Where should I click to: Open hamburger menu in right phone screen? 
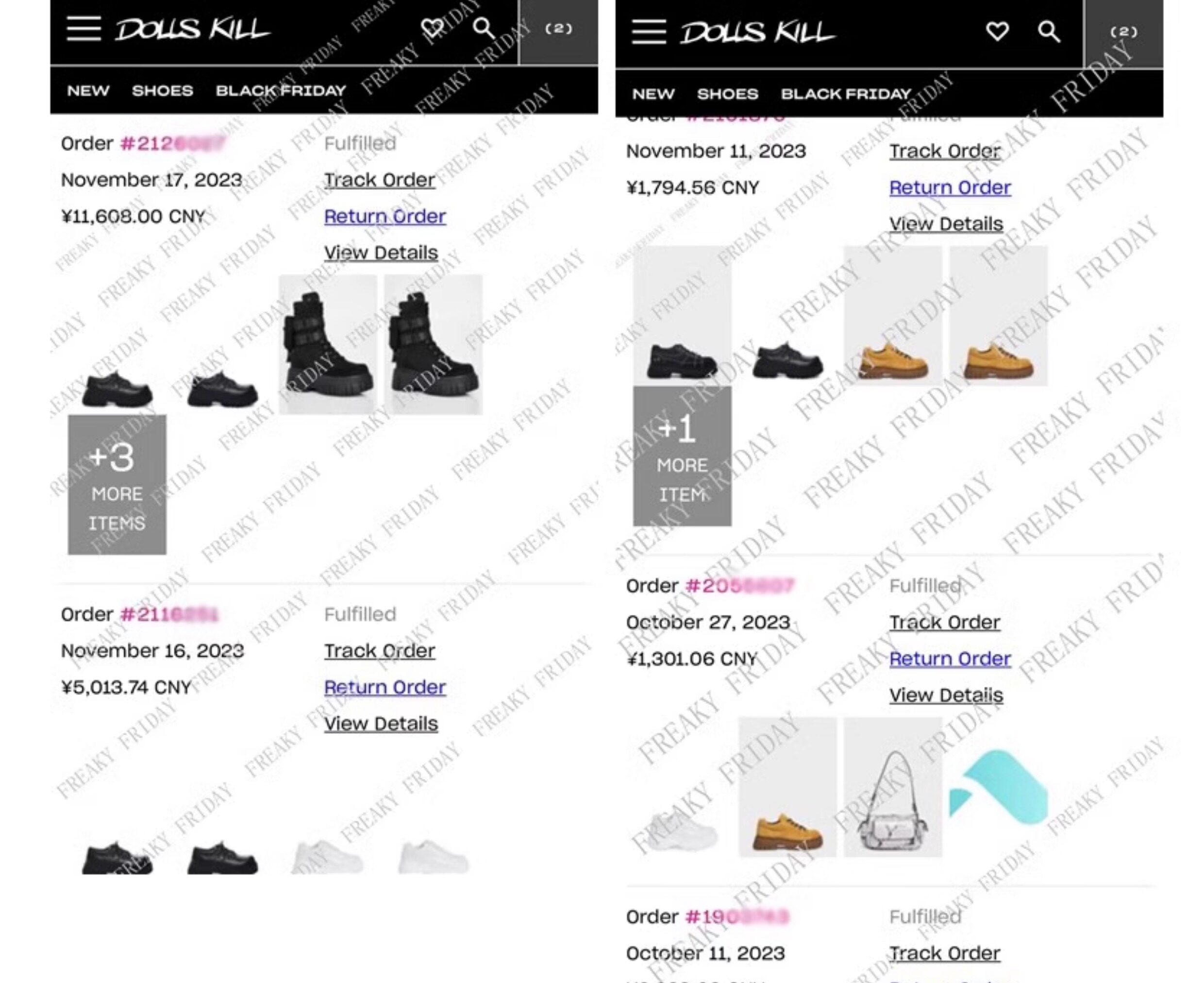point(649,31)
